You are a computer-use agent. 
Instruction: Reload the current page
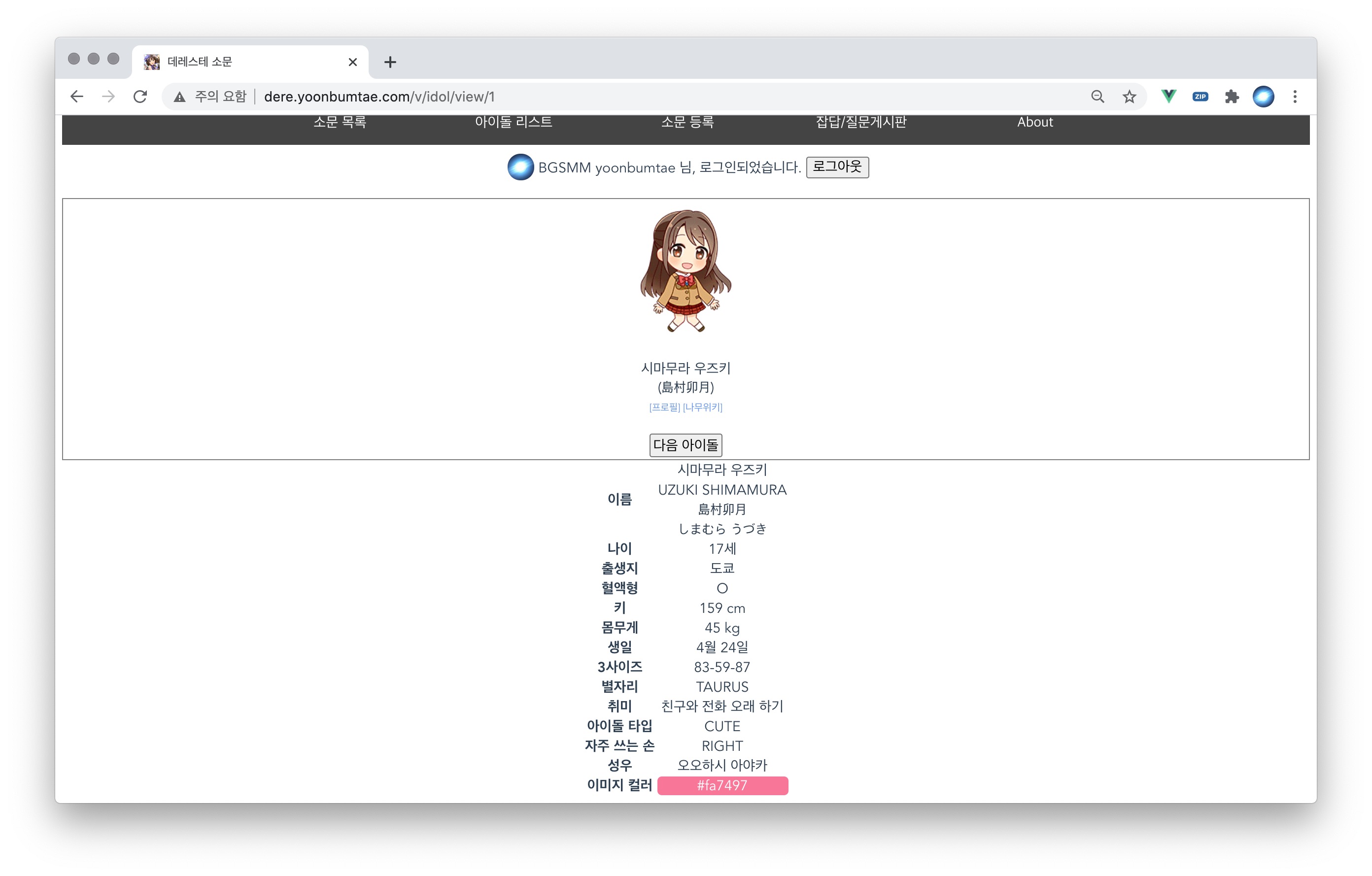[x=140, y=97]
